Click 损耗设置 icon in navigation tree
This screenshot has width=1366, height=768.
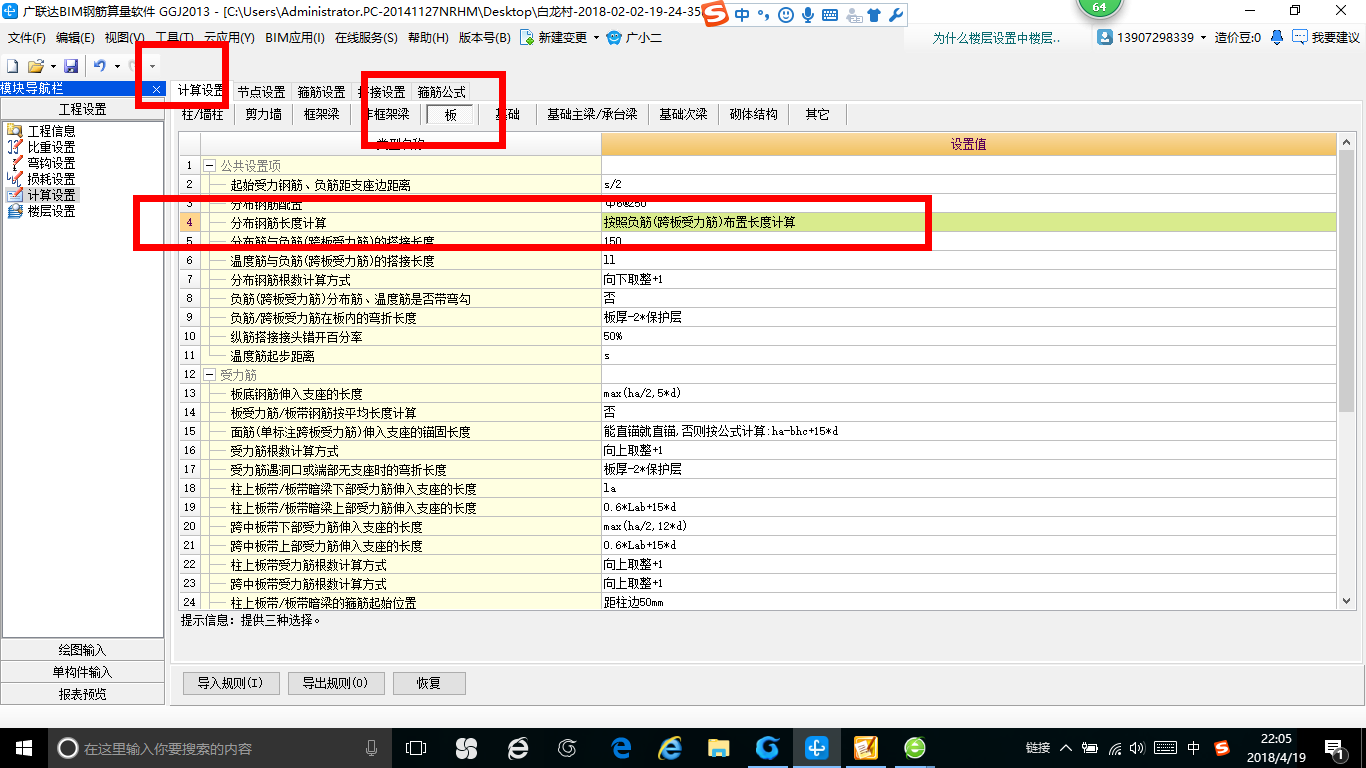(14, 179)
